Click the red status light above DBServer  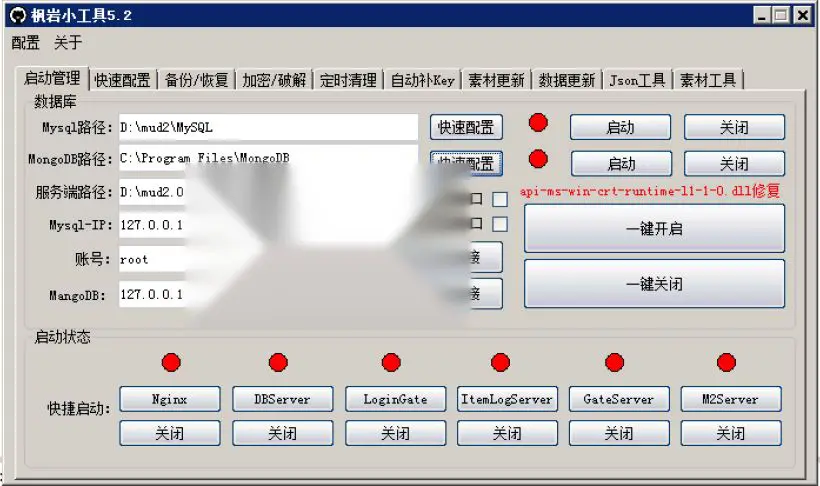(x=278, y=362)
